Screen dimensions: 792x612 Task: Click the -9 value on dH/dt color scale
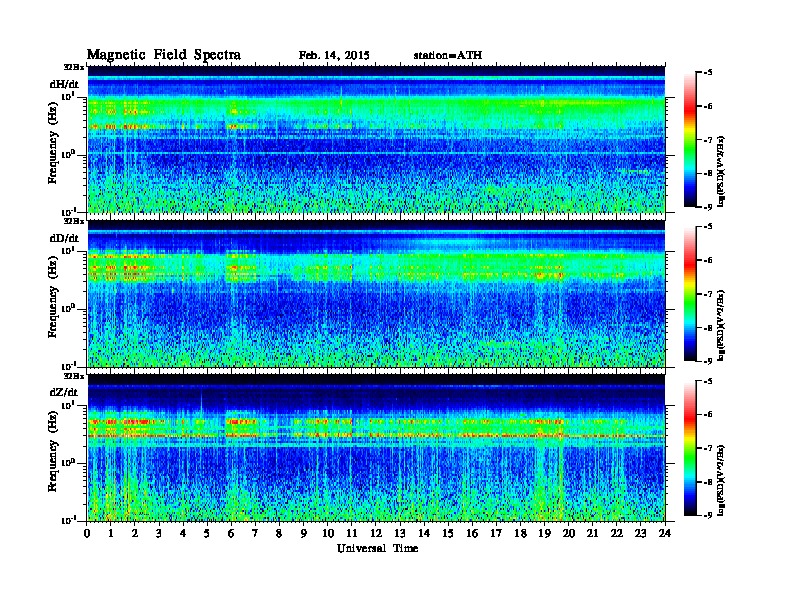pos(708,207)
